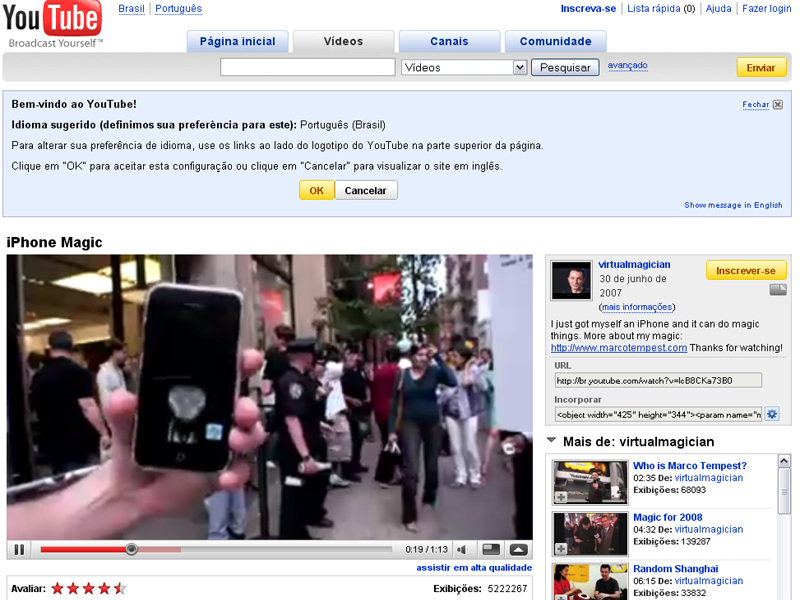Select the Incorporar embed code field
Viewport: 800px width, 600px height.
pyautogui.click(x=658, y=414)
